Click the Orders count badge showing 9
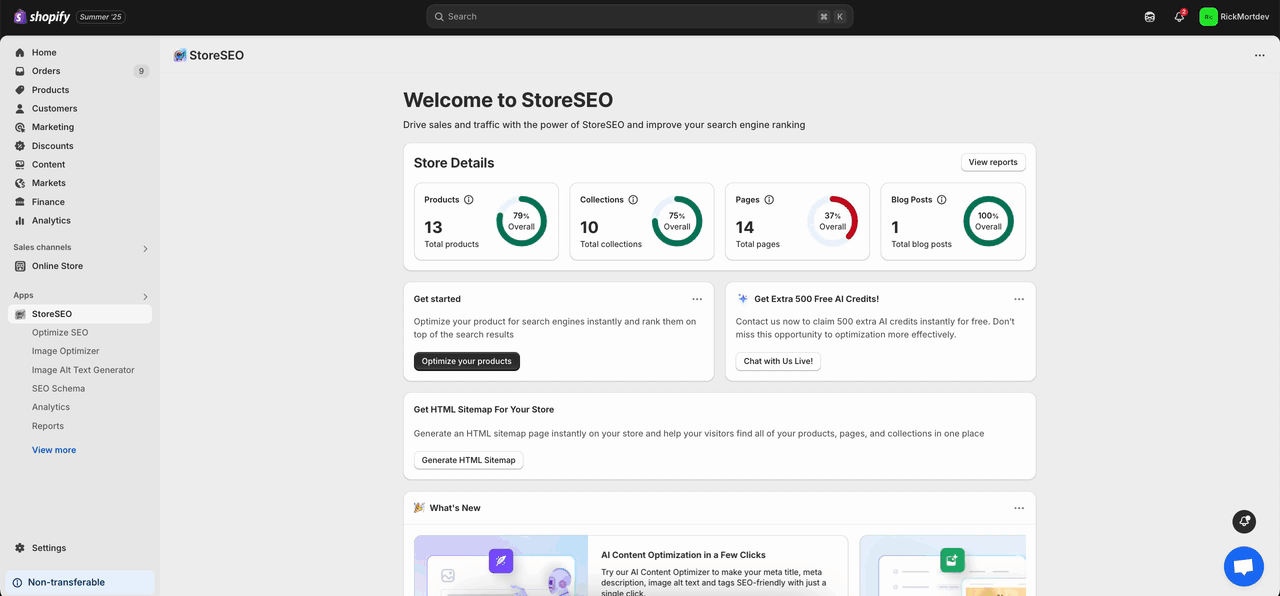The height and width of the screenshot is (596, 1280). [141, 71]
